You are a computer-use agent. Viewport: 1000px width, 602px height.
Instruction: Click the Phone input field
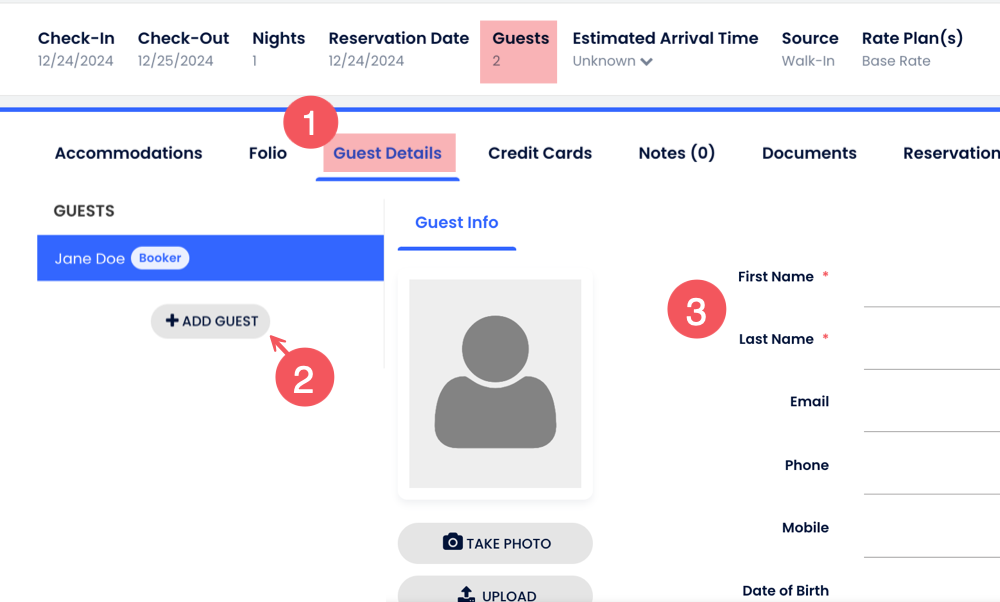point(930,478)
